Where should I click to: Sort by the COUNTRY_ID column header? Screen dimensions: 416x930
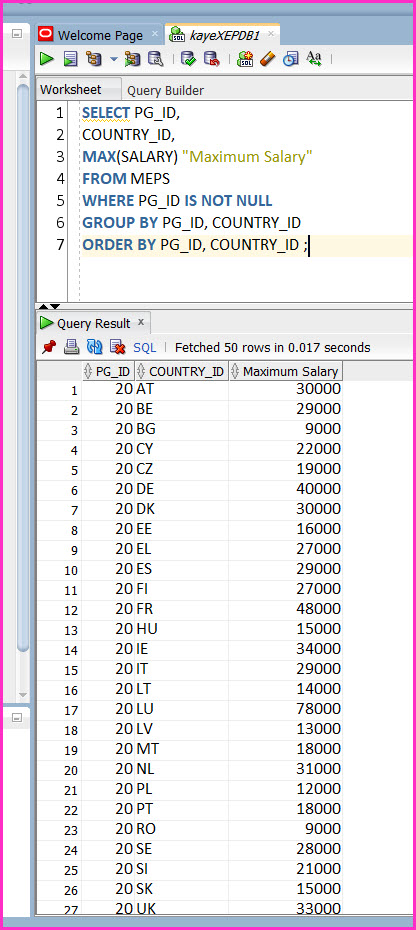[x=182, y=372]
